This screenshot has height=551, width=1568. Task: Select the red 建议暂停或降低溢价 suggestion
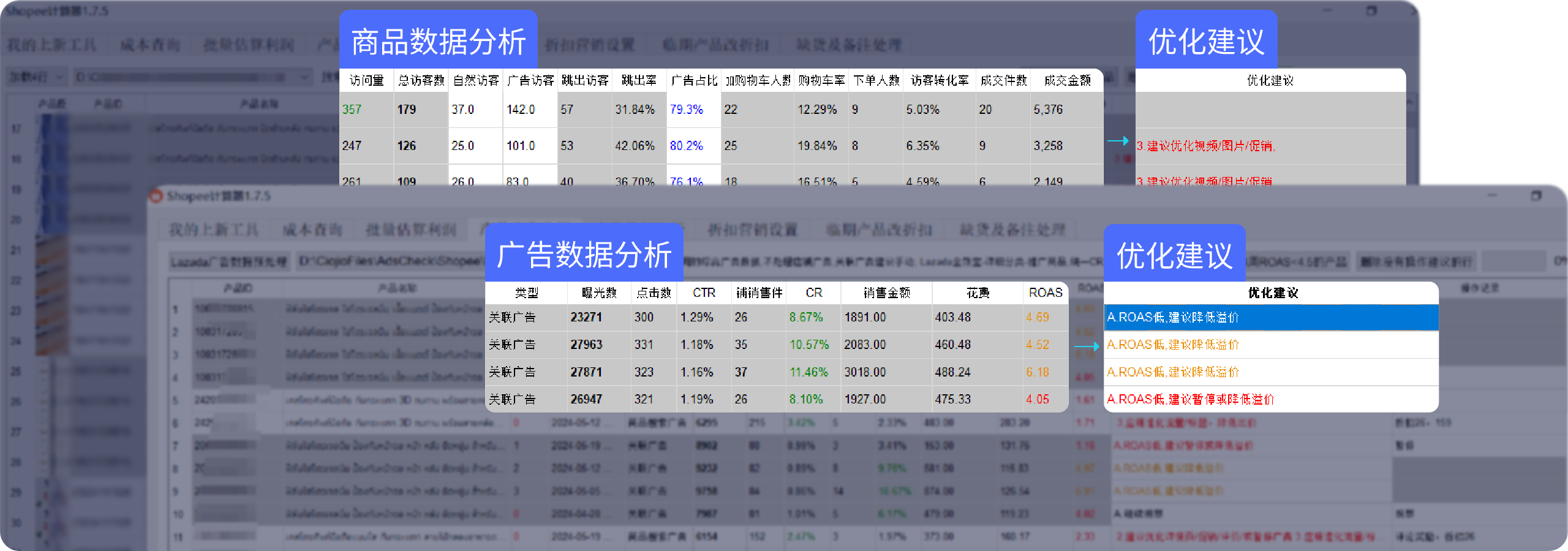1190,400
